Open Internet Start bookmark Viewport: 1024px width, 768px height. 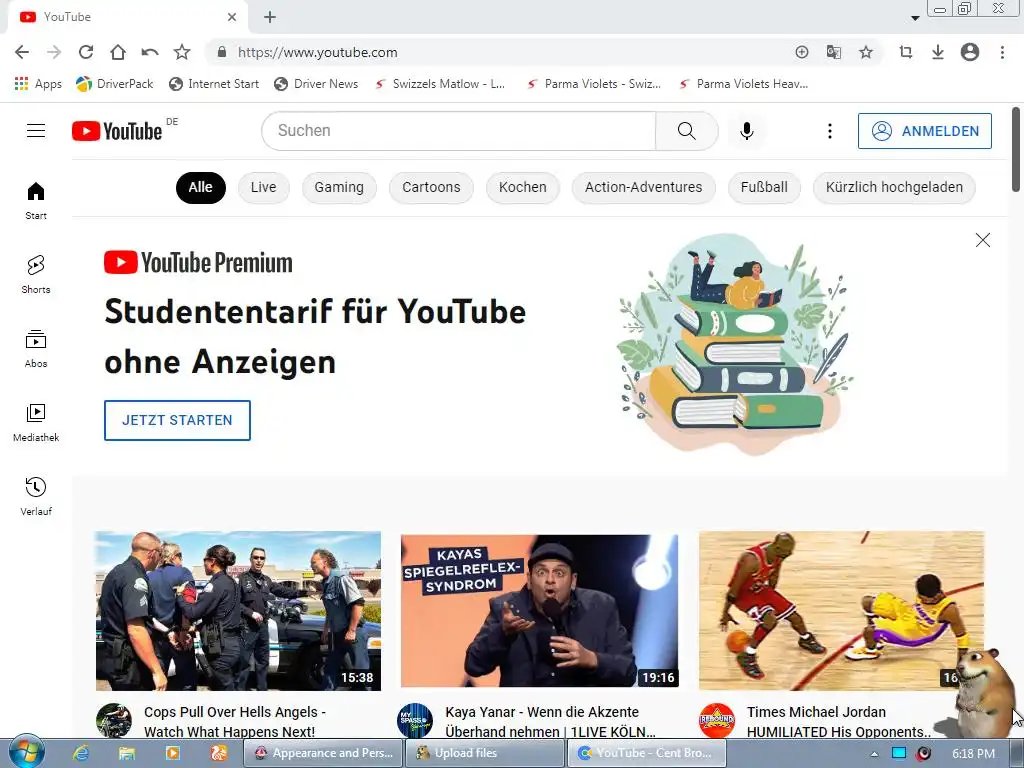point(214,84)
